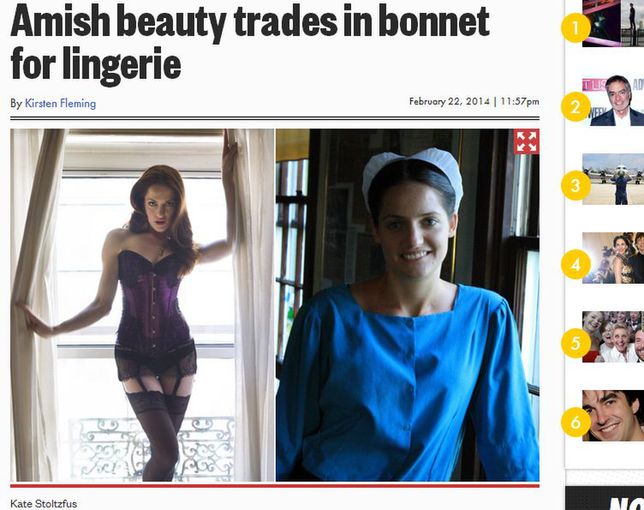Open the first trending story thumbnail
This screenshot has height=510, width=644.
[613, 23]
